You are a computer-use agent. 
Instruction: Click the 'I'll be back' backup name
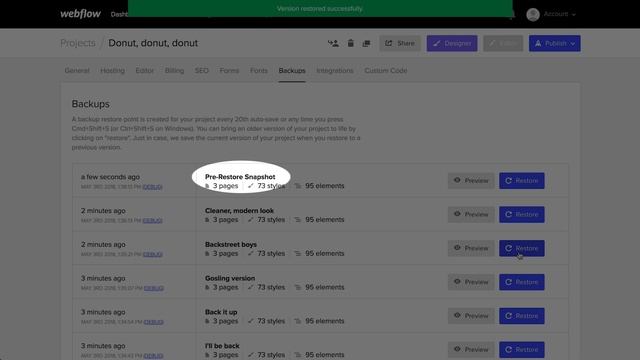pyautogui.click(x=222, y=346)
